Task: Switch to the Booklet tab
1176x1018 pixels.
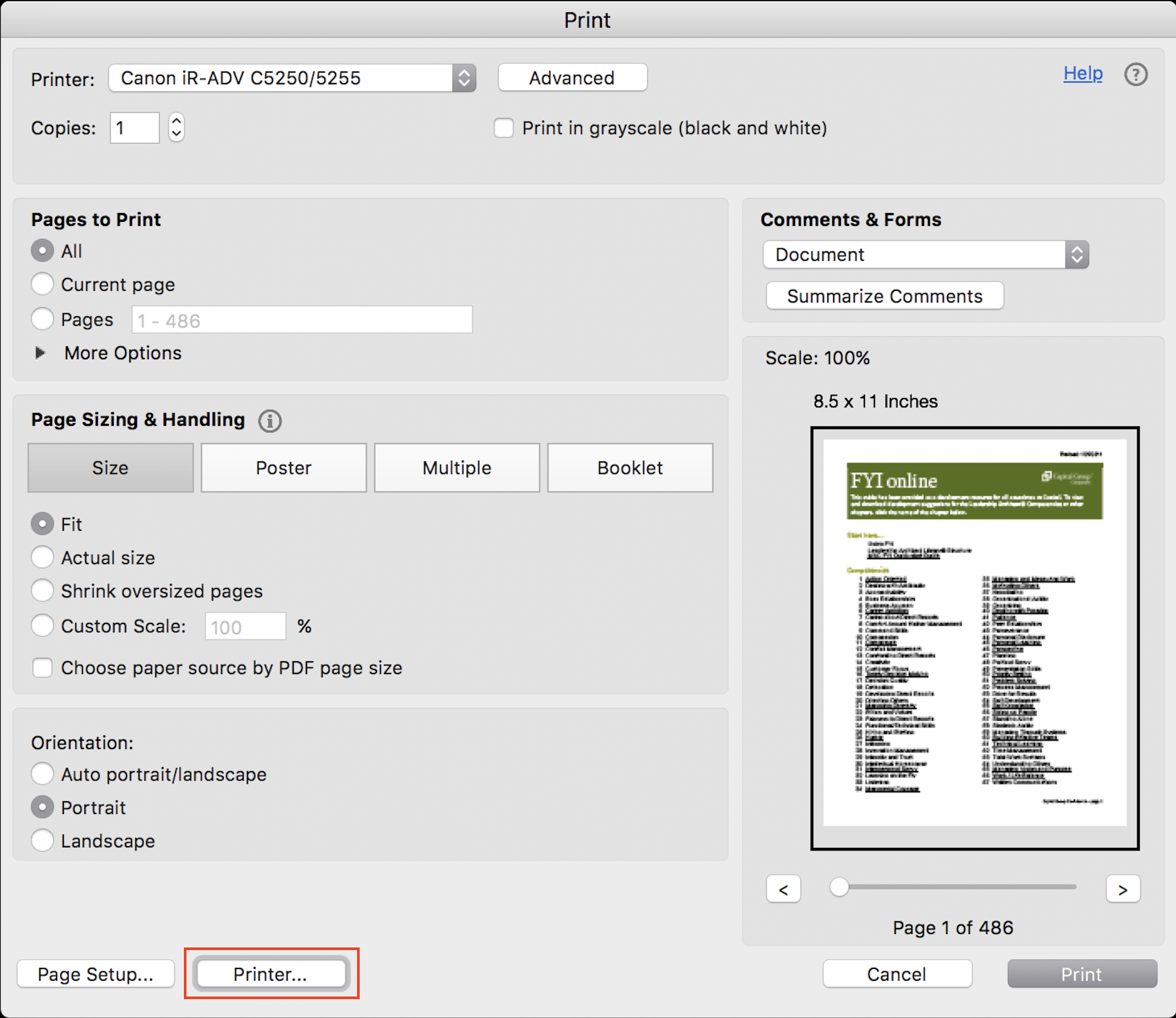Action: tap(630, 468)
